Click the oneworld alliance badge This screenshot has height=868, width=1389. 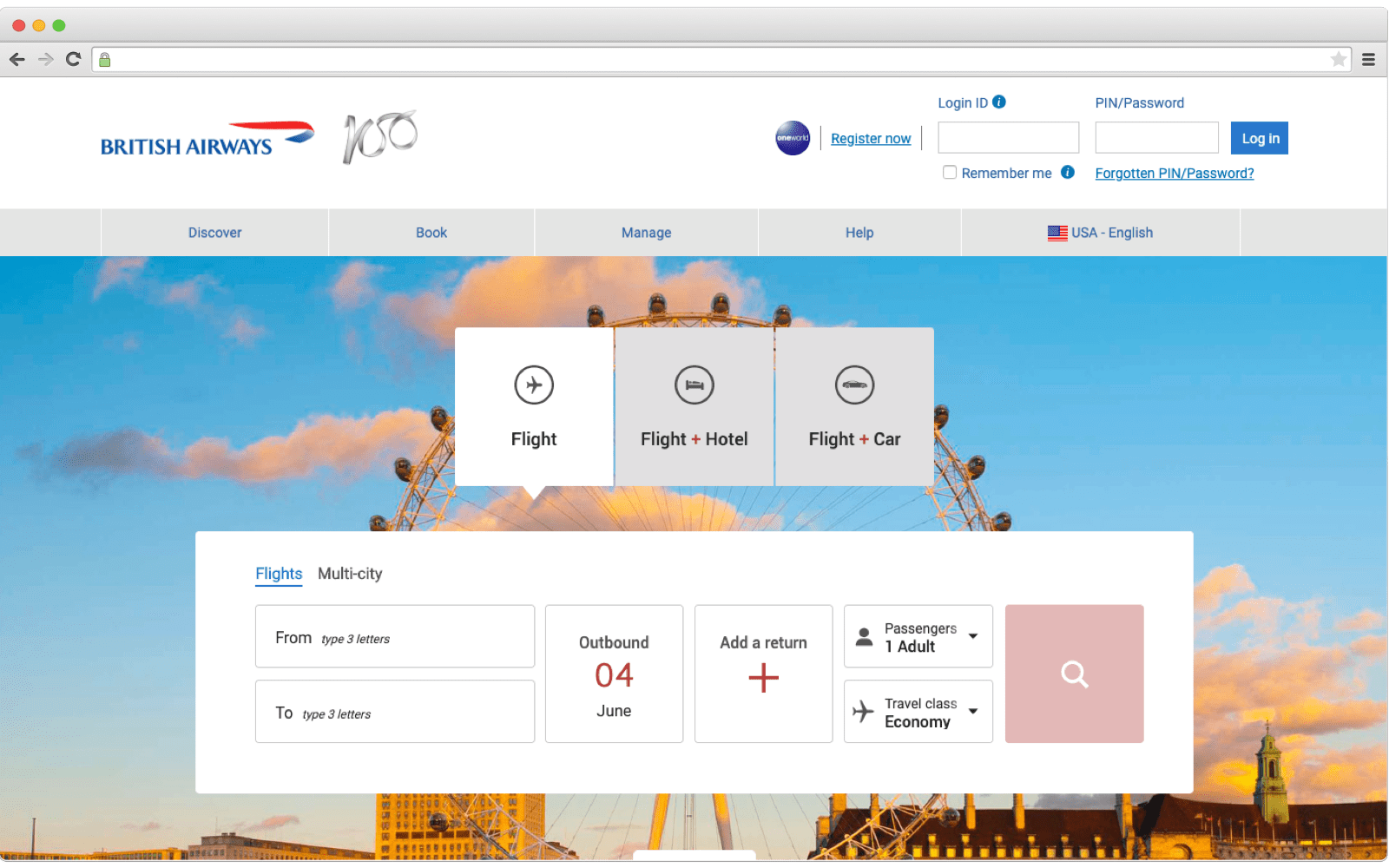[x=793, y=138]
